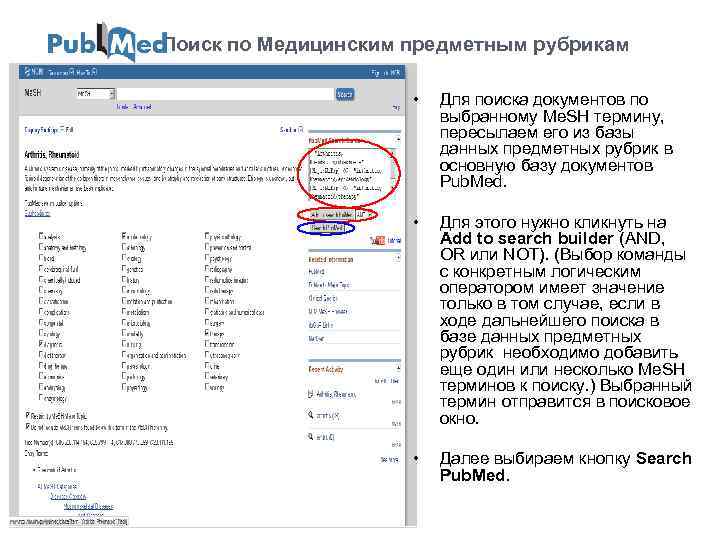720x540 pixels.
Task: Collapse the Related information panel
Action: coord(398,259)
